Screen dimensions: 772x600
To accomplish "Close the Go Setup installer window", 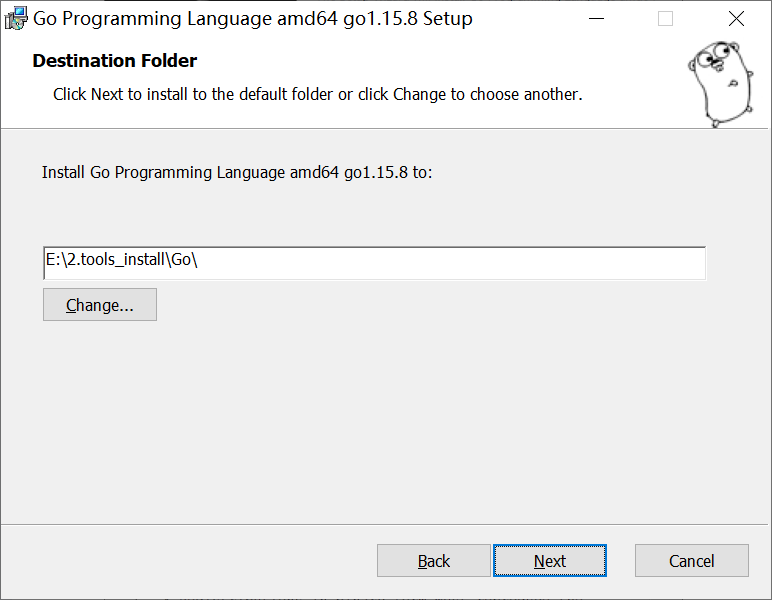I will pos(736,19).
